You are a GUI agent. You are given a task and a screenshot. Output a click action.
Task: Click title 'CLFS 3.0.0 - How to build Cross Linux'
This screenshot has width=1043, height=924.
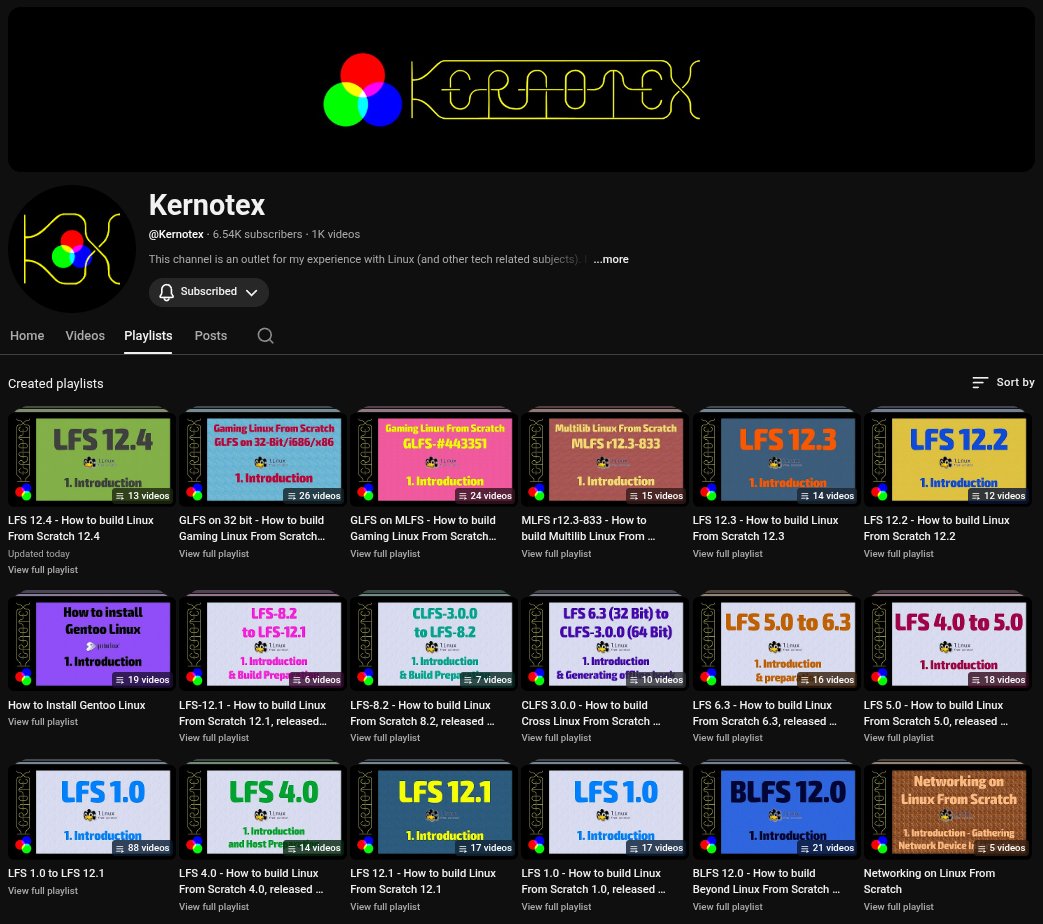point(591,713)
